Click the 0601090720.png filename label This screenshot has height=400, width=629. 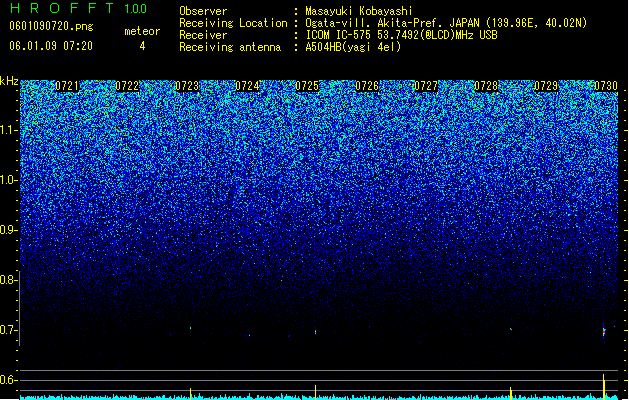pyautogui.click(x=51, y=26)
